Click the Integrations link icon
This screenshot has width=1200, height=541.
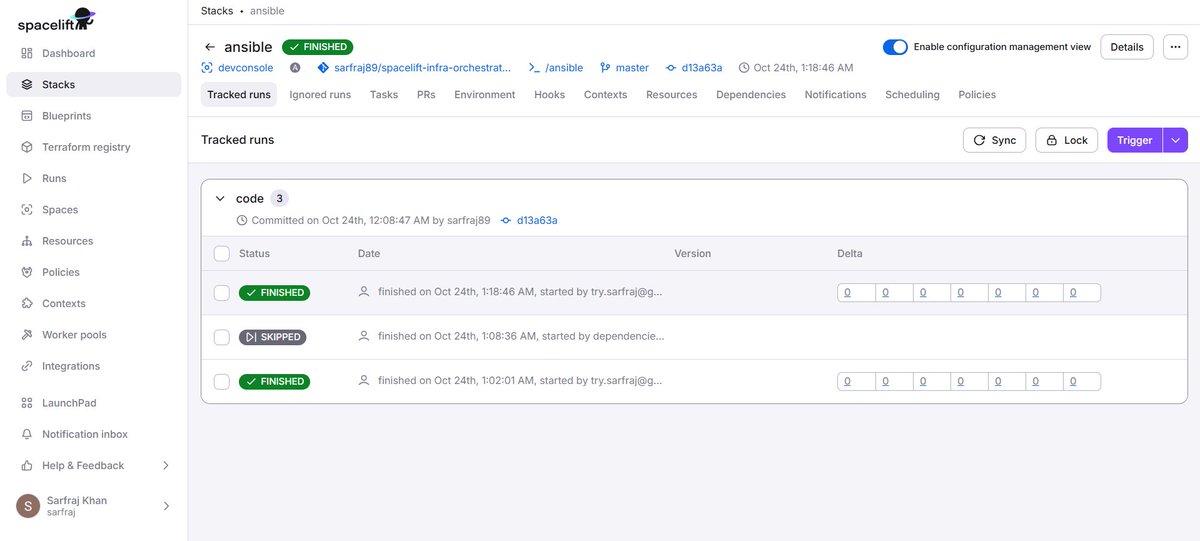[x=27, y=366]
